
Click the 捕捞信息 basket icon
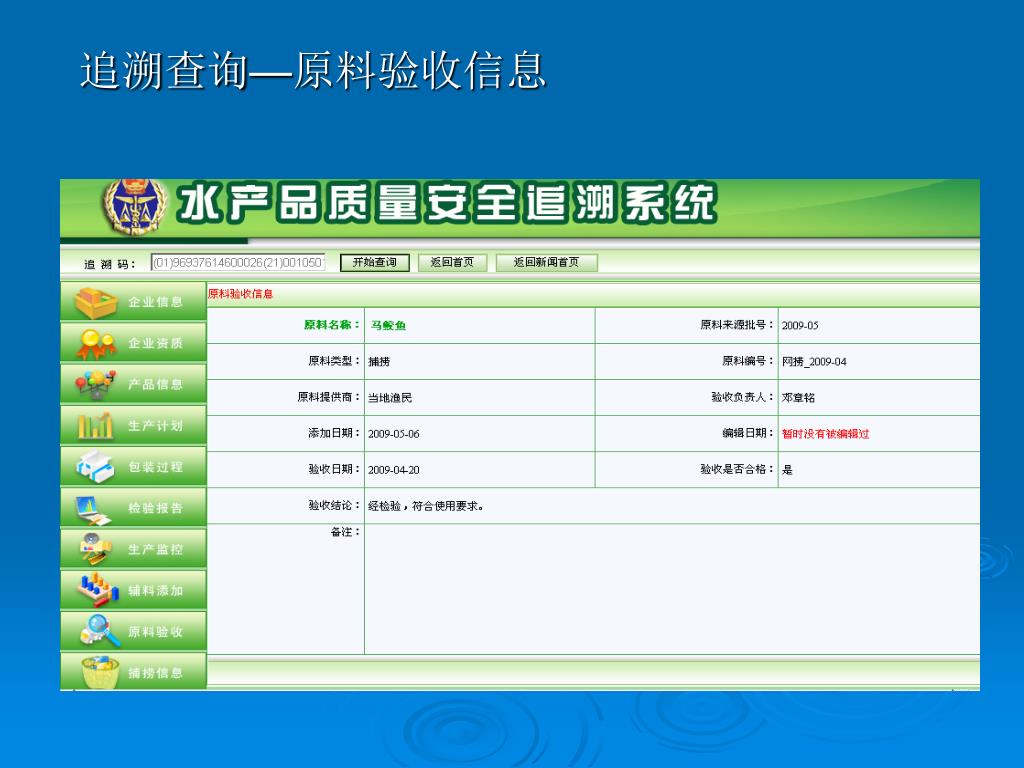click(101, 672)
